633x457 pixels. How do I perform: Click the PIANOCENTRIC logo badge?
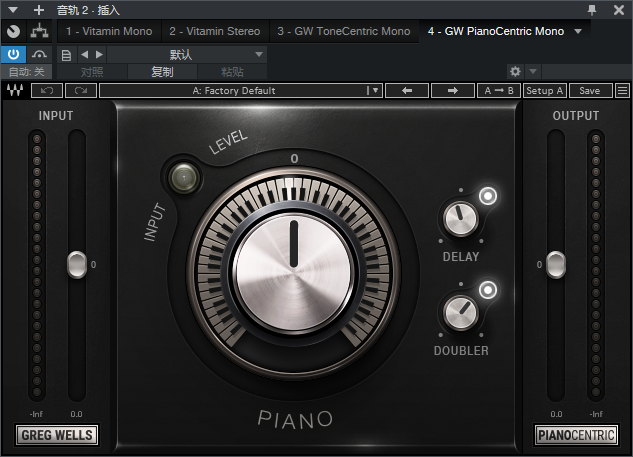tap(576, 435)
